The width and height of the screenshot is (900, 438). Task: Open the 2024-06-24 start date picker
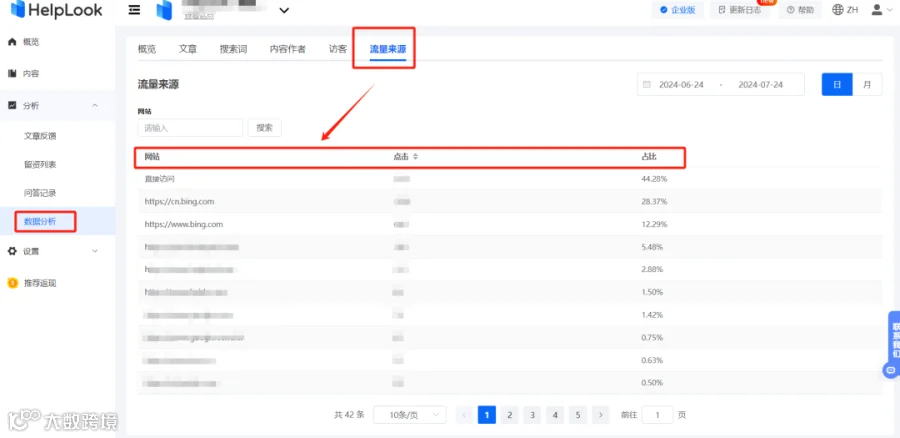click(x=681, y=84)
